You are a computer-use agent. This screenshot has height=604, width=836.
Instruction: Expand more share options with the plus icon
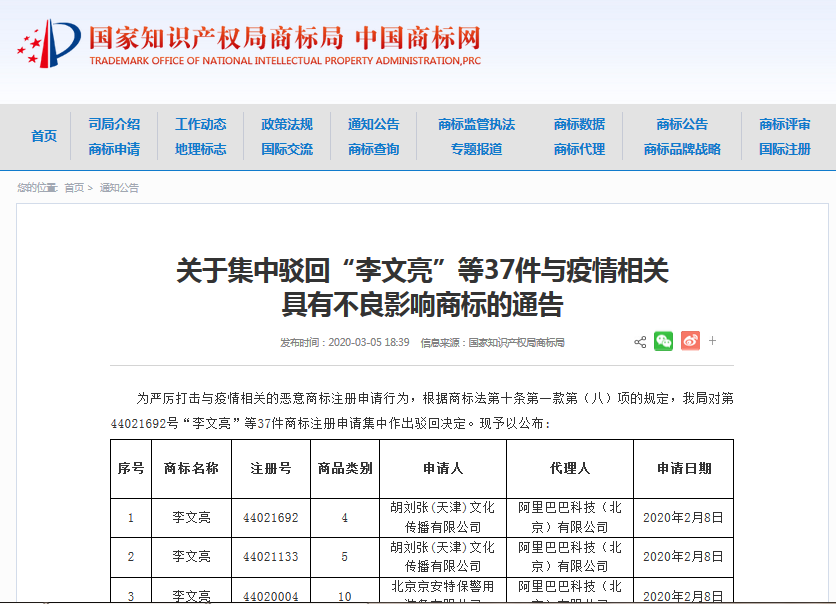[x=712, y=341]
